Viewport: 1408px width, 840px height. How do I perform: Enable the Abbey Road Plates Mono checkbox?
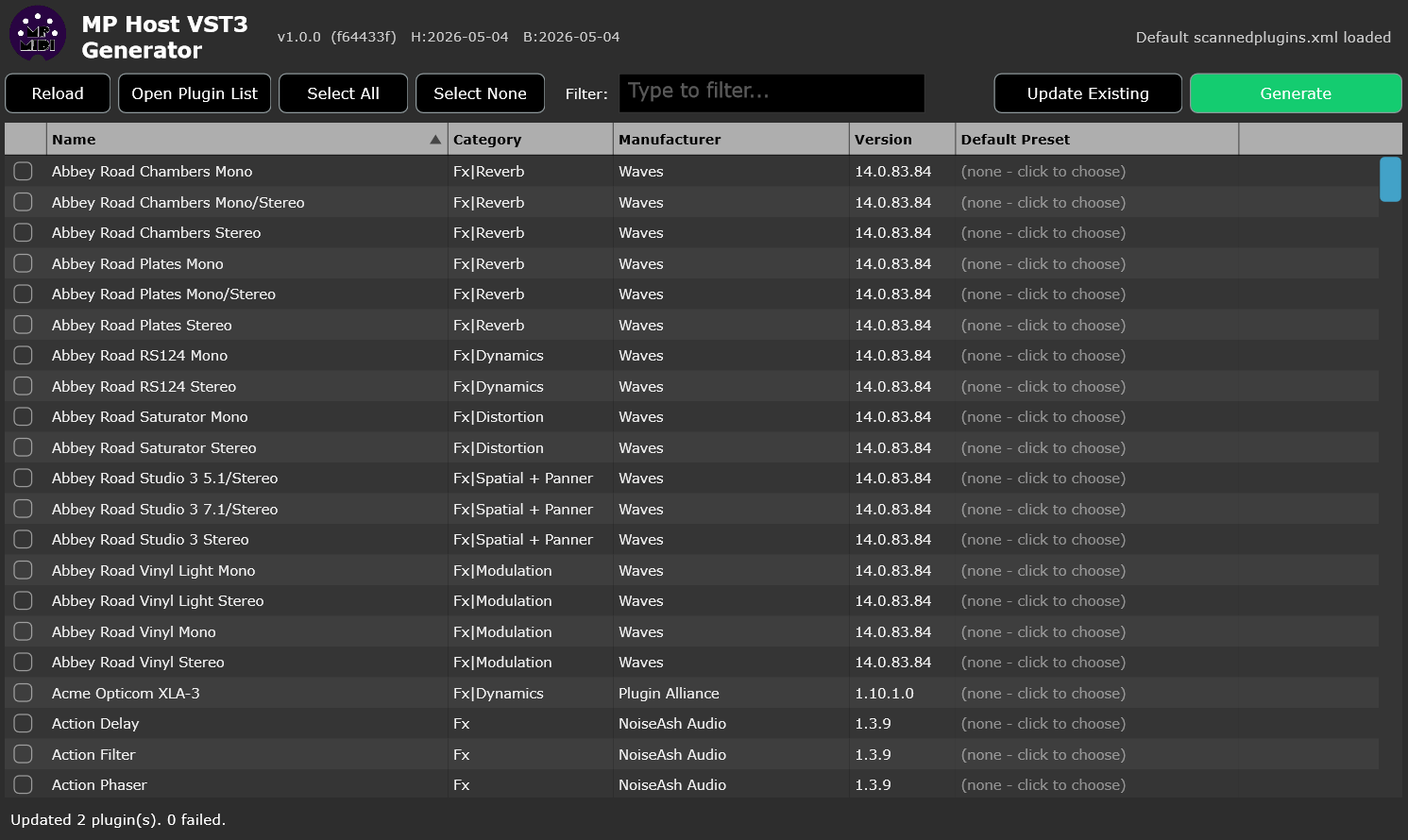[24, 263]
